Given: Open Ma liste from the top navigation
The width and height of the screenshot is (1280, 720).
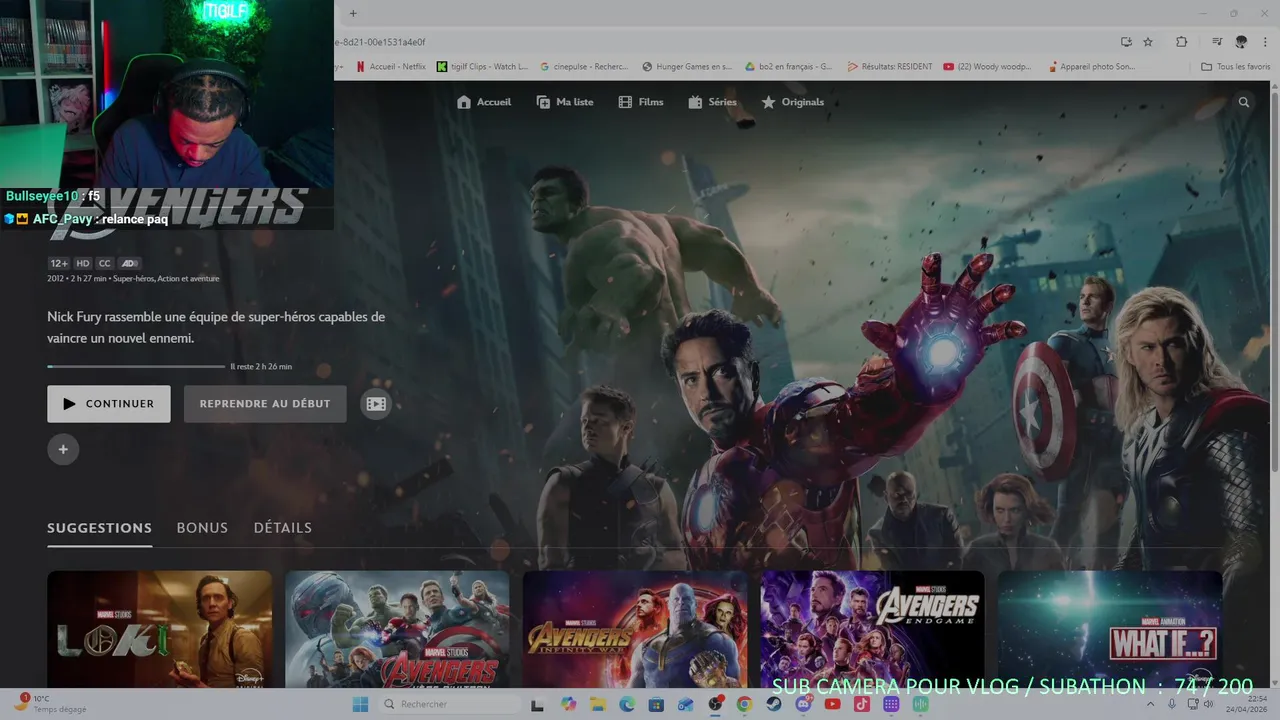Looking at the screenshot, I should 565,102.
